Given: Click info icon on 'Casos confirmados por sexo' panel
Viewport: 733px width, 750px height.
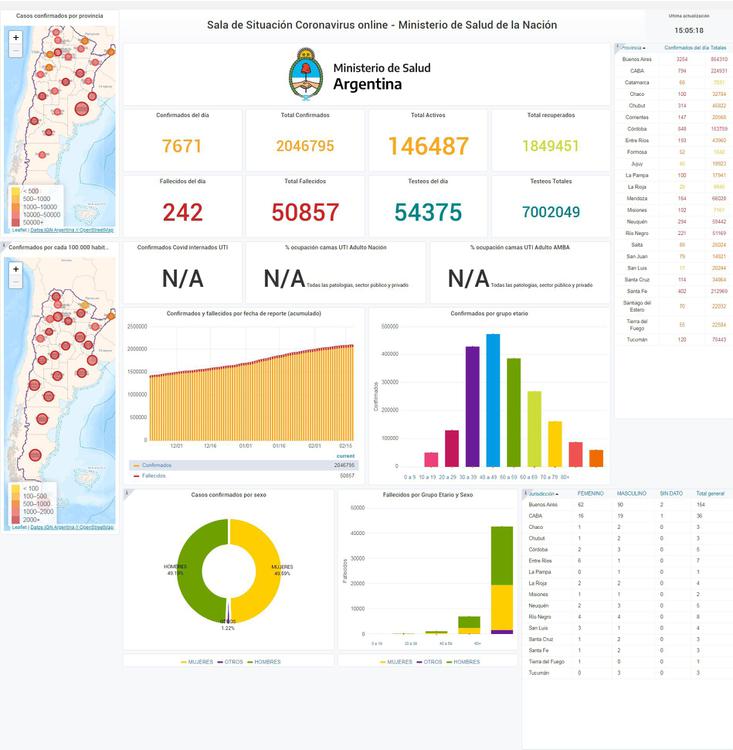Looking at the screenshot, I should click(x=126, y=493).
